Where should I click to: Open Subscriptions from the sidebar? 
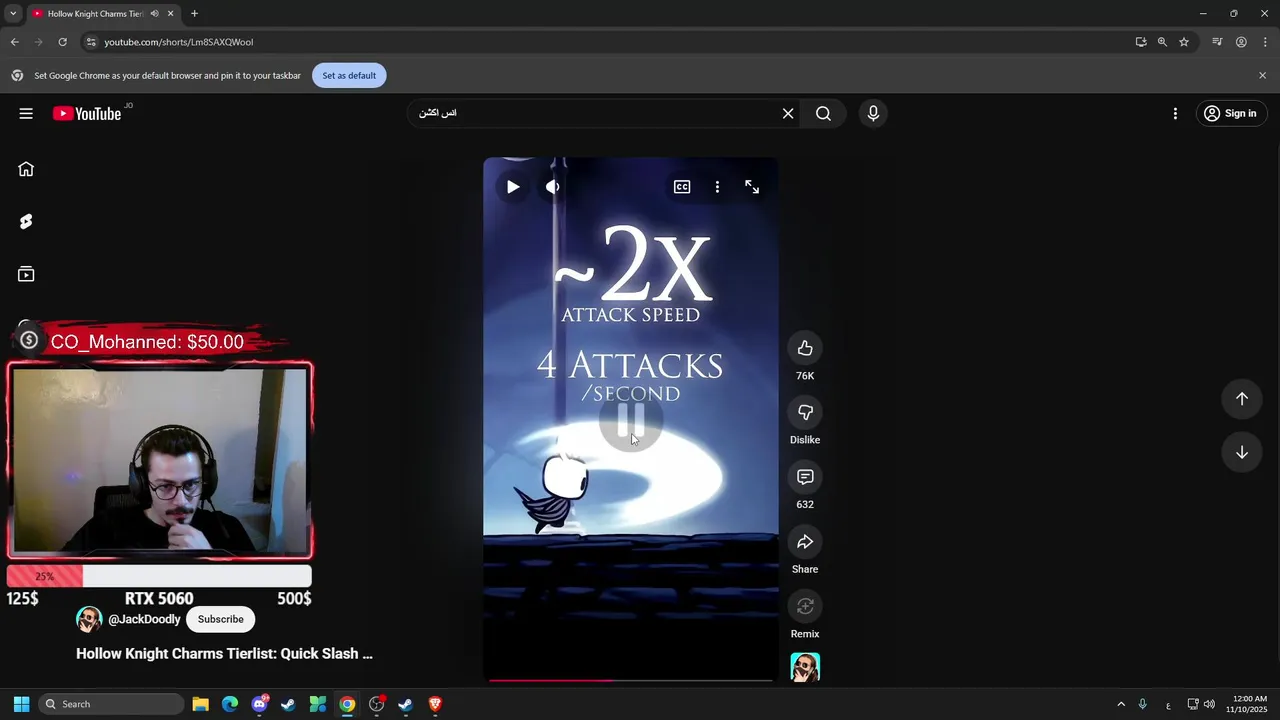click(26, 274)
